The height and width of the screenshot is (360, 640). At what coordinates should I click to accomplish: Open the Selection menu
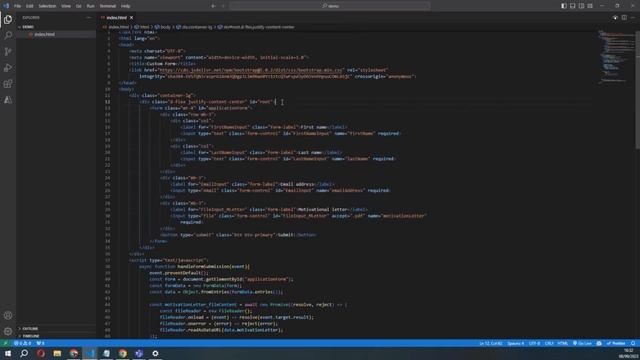(x=47, y=6)
